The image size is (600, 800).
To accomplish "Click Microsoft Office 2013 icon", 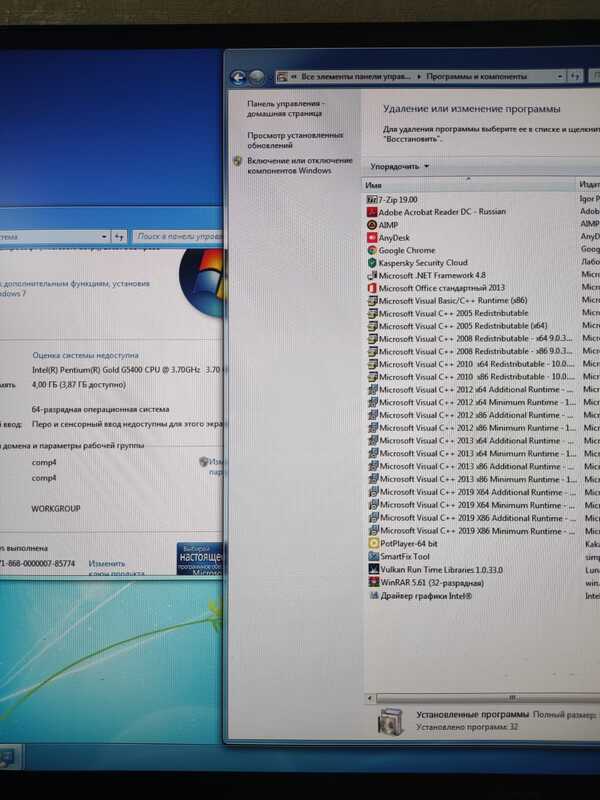I will click(372, 288).
